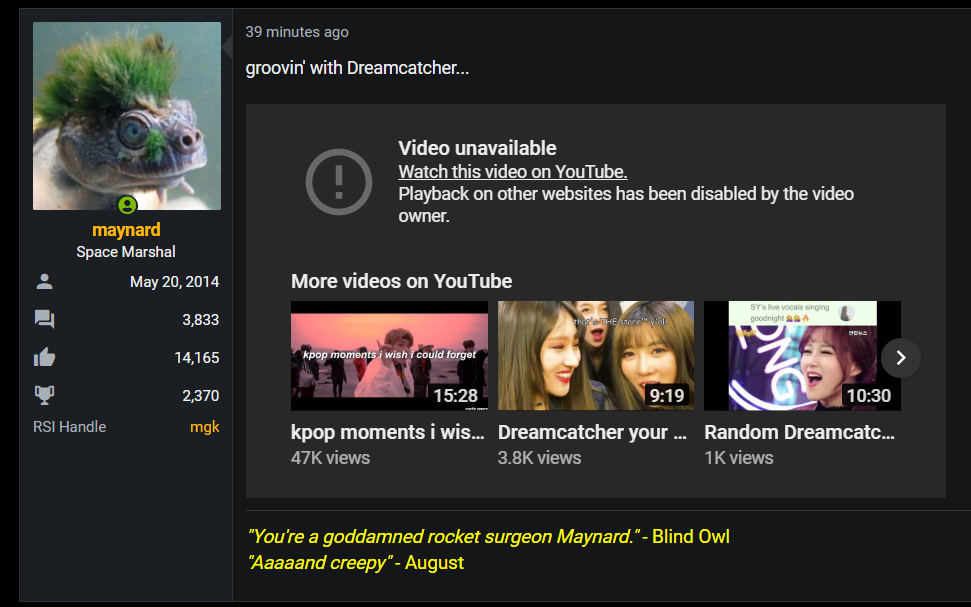
Task: Open the maynard username profile link
Action: [x=126, y=230]
